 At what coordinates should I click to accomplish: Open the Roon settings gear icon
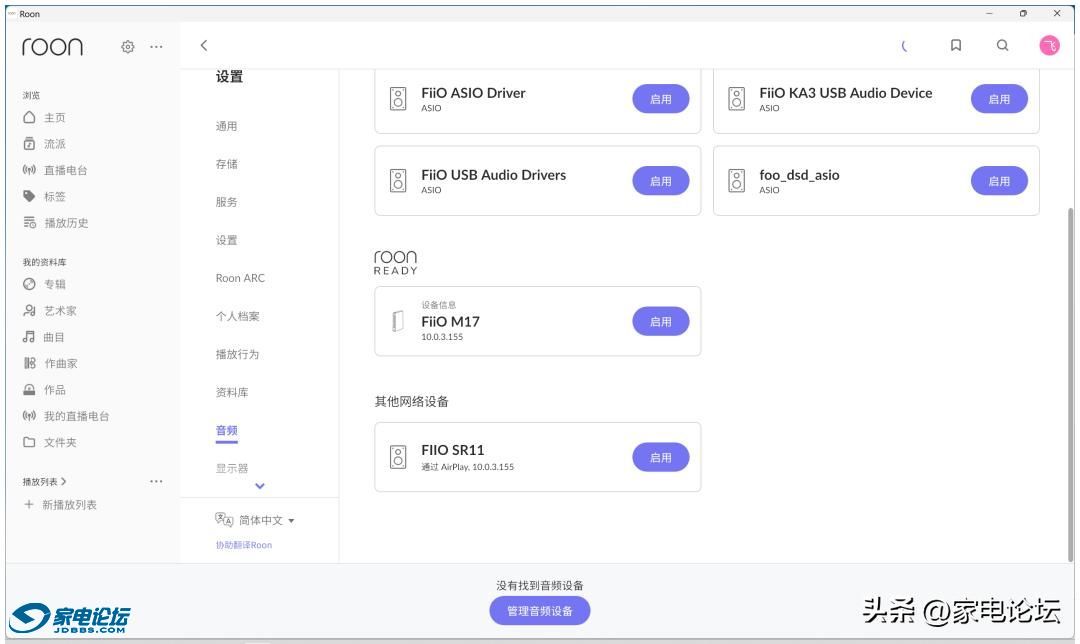pos(127,47)
